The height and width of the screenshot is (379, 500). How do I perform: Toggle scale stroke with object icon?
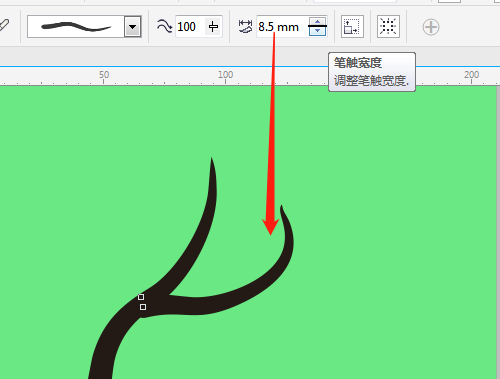[352, 26]
